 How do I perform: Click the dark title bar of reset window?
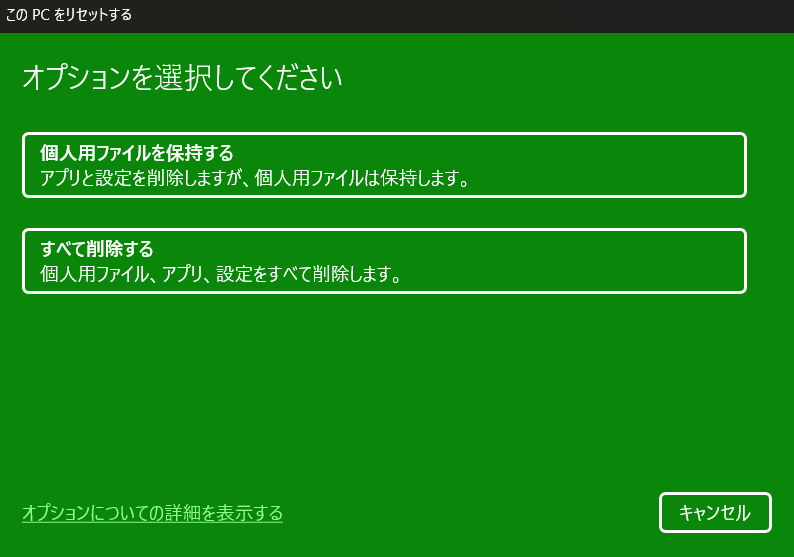coord(456,16)
